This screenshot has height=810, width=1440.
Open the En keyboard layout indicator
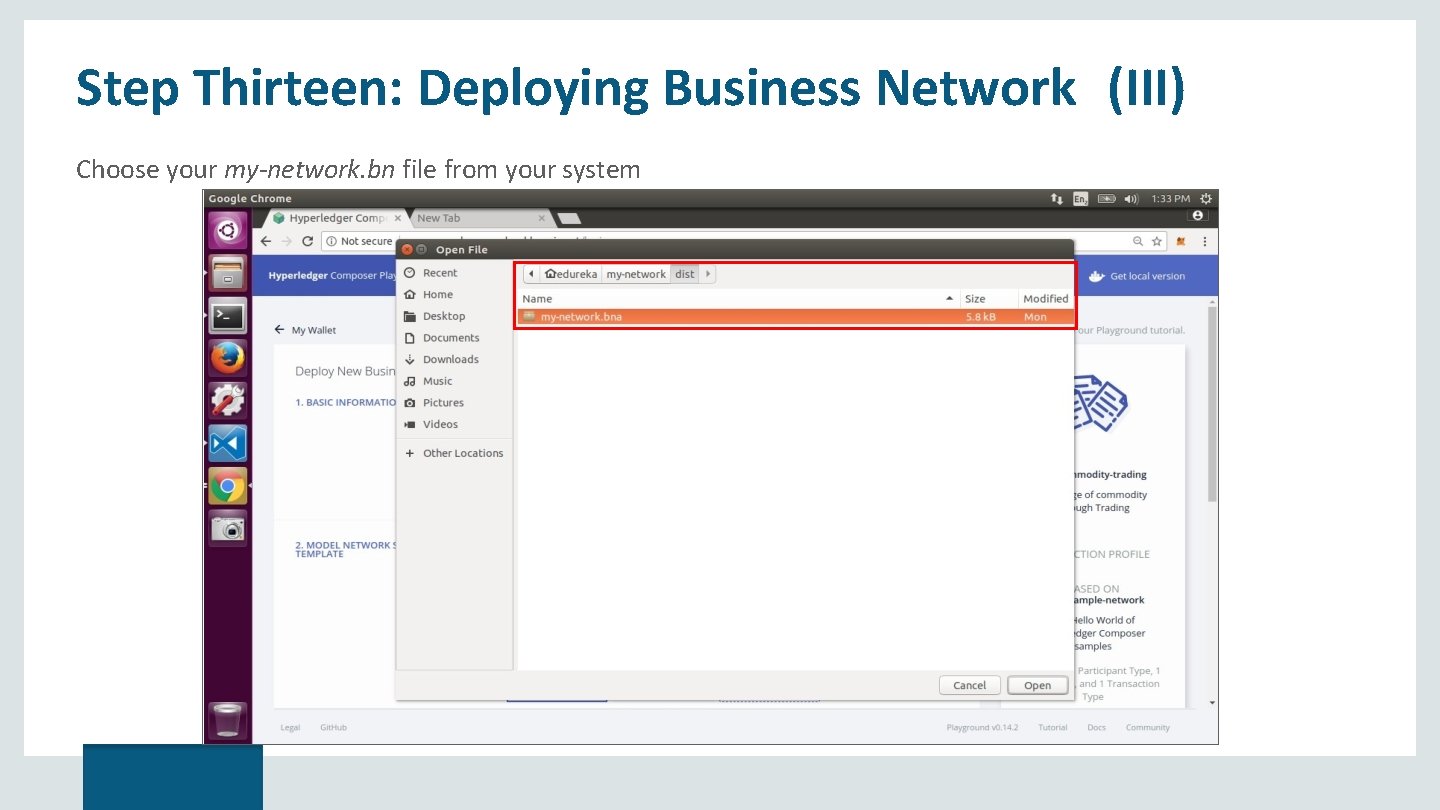[x=1080, y=199]
